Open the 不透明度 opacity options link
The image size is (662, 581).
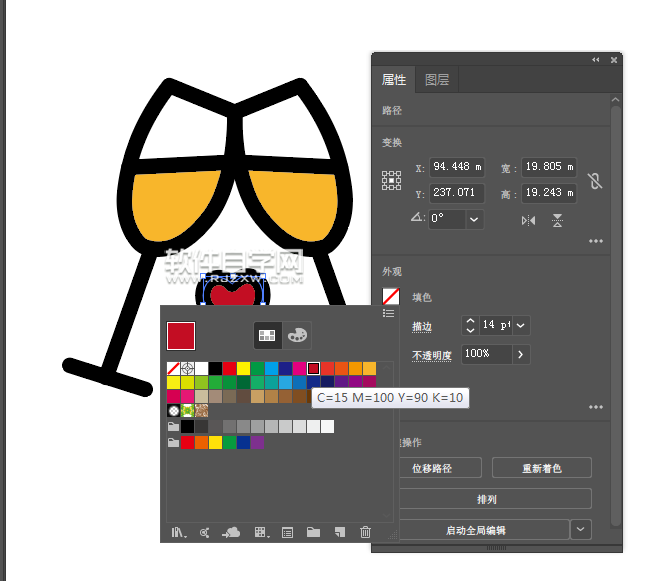click(x=431, y=356)
